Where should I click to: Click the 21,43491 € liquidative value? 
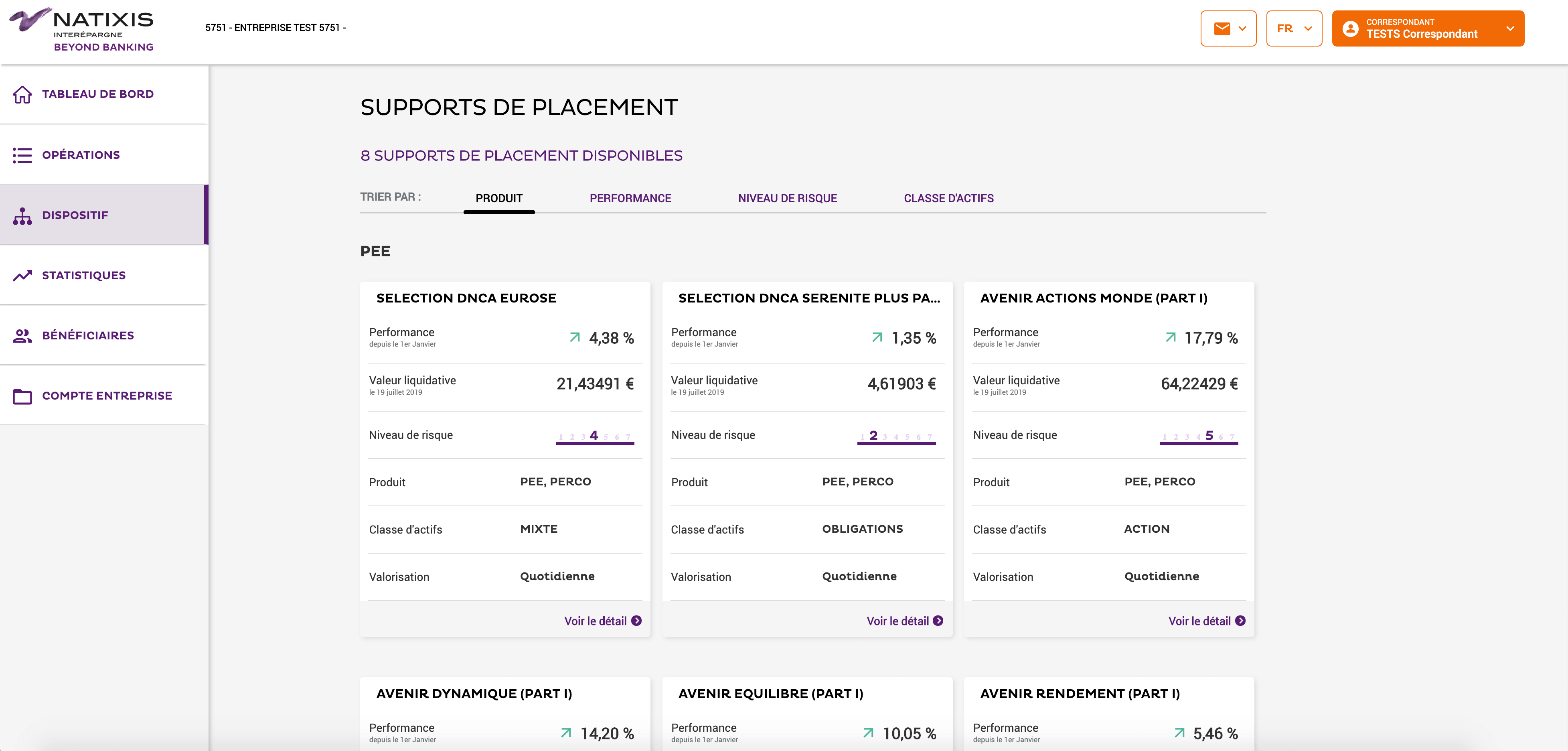595,384
